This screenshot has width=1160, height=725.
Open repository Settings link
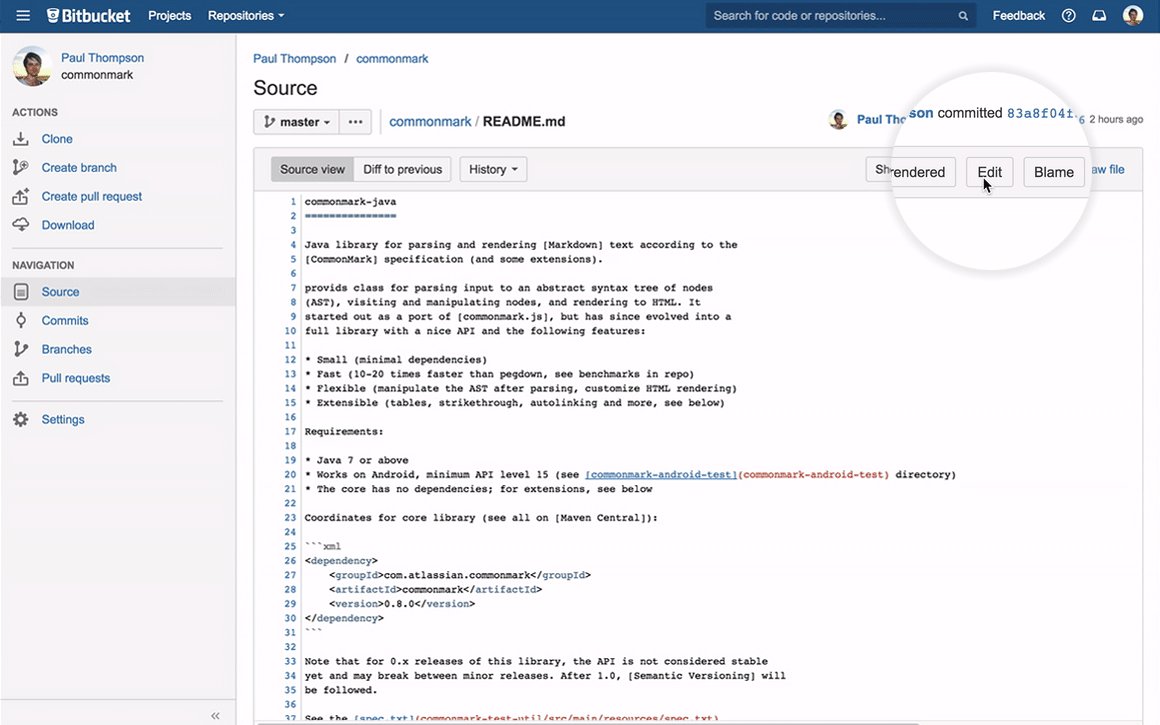click(63, 419)
